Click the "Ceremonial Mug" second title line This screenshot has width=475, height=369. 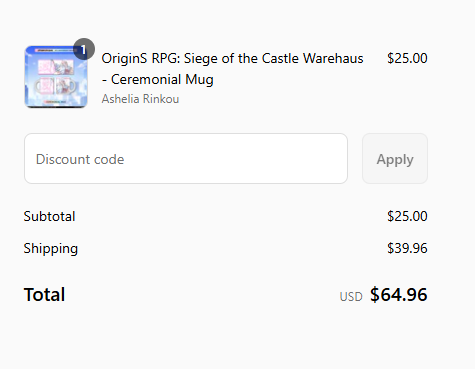162,80
